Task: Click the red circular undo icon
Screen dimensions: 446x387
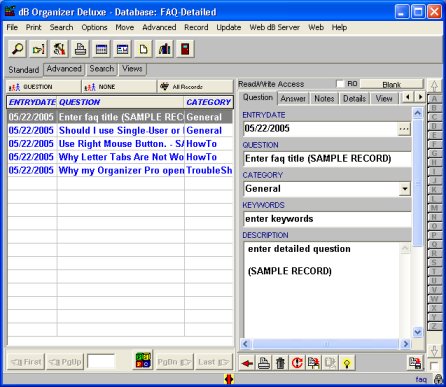Action: pos(297,363)
